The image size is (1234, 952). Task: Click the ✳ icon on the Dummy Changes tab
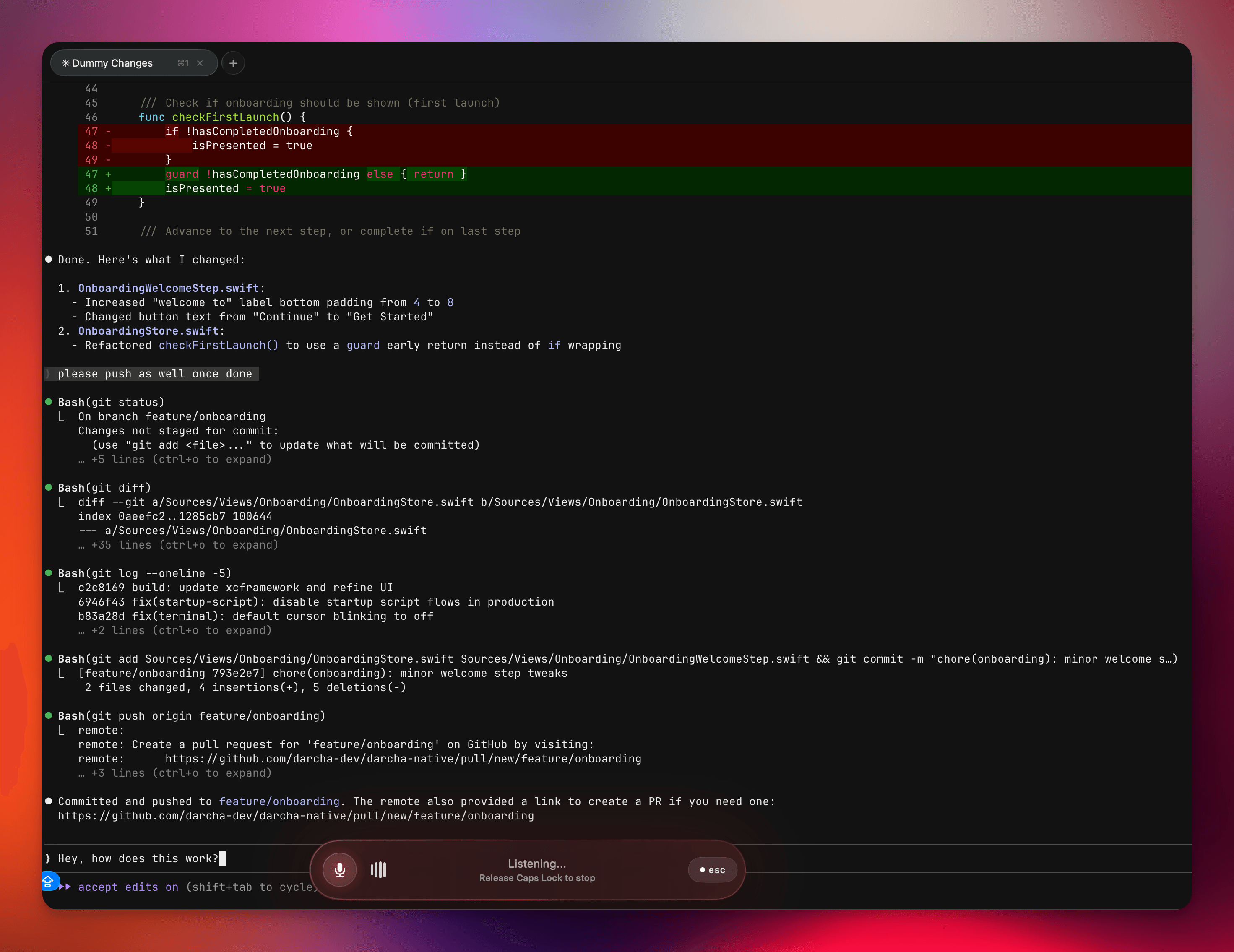point(66,63)
